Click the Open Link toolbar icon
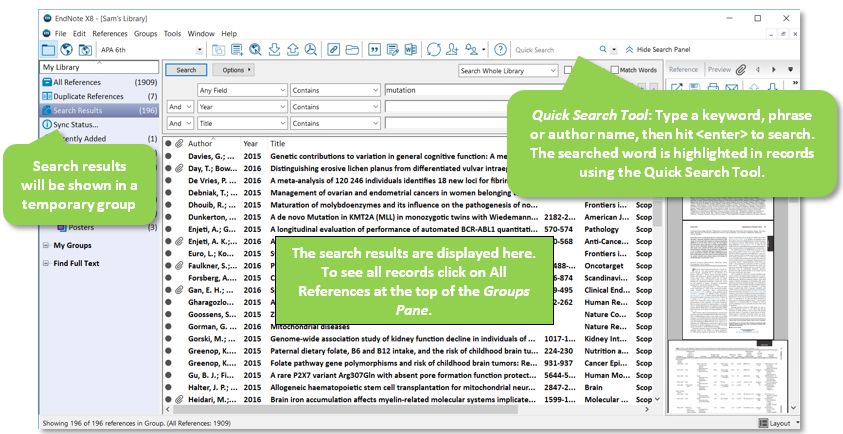843x434 pixels. pos(334,50)
